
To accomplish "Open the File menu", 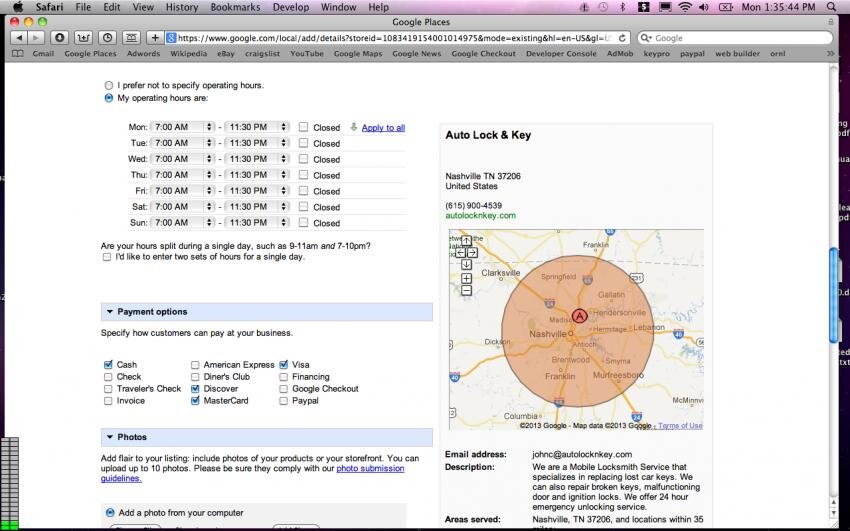I will (x=83, y=7).
